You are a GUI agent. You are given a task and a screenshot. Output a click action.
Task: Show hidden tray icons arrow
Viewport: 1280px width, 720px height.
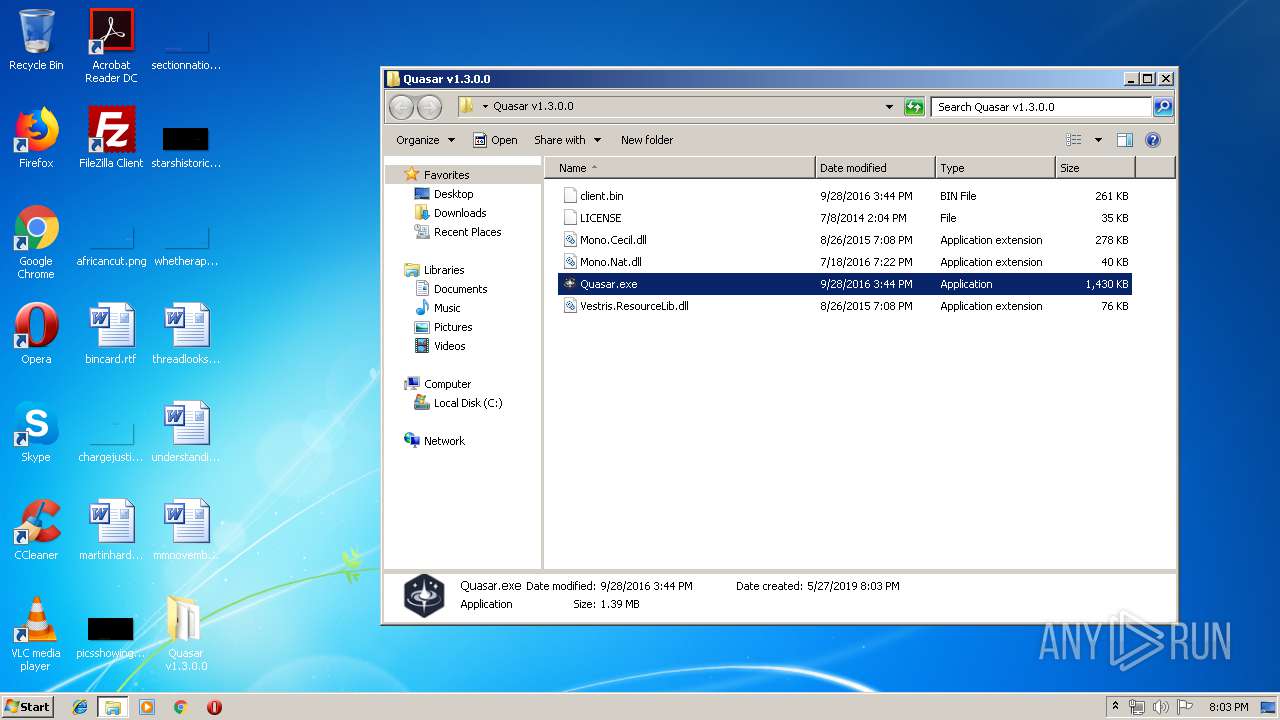click(1116, 706)
